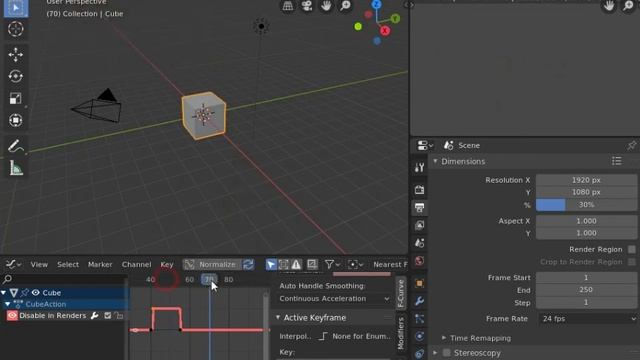This screenshot has width=640, height=360.
Task: Switch to the F-Curve sidebar tab
Action: [x=401, y=293]
